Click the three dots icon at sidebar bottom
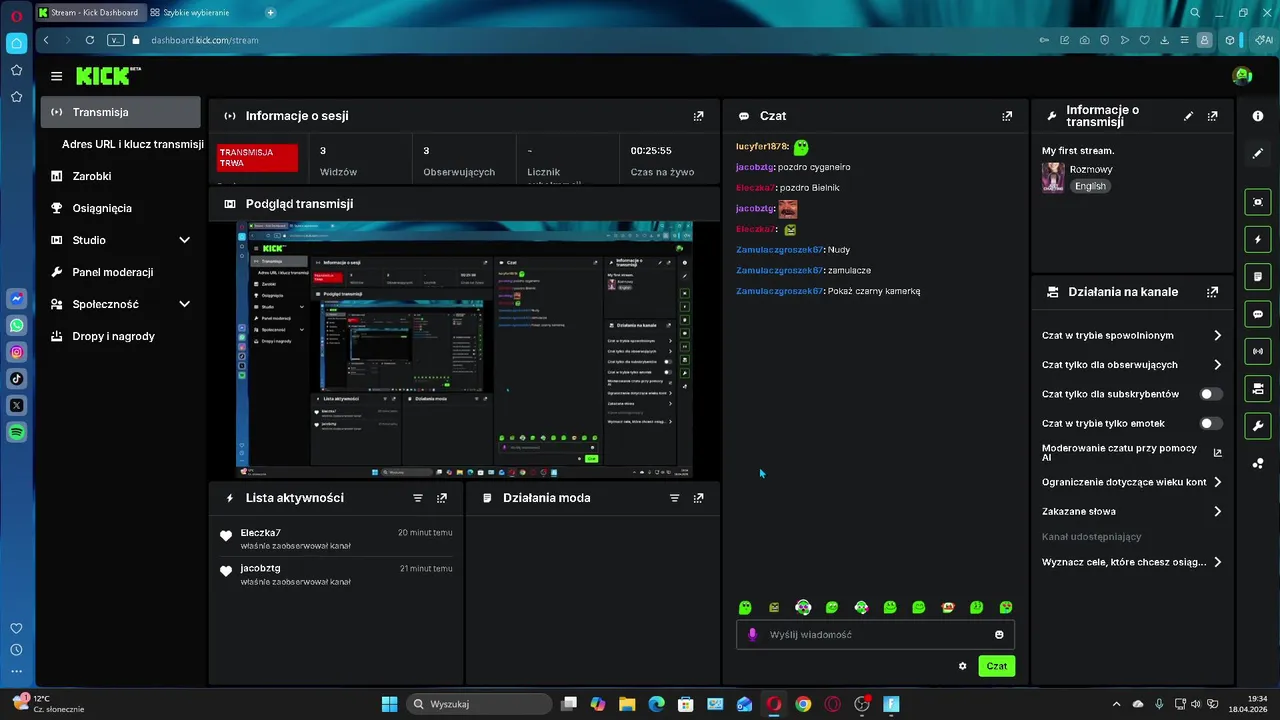 [x=16, y=672]
